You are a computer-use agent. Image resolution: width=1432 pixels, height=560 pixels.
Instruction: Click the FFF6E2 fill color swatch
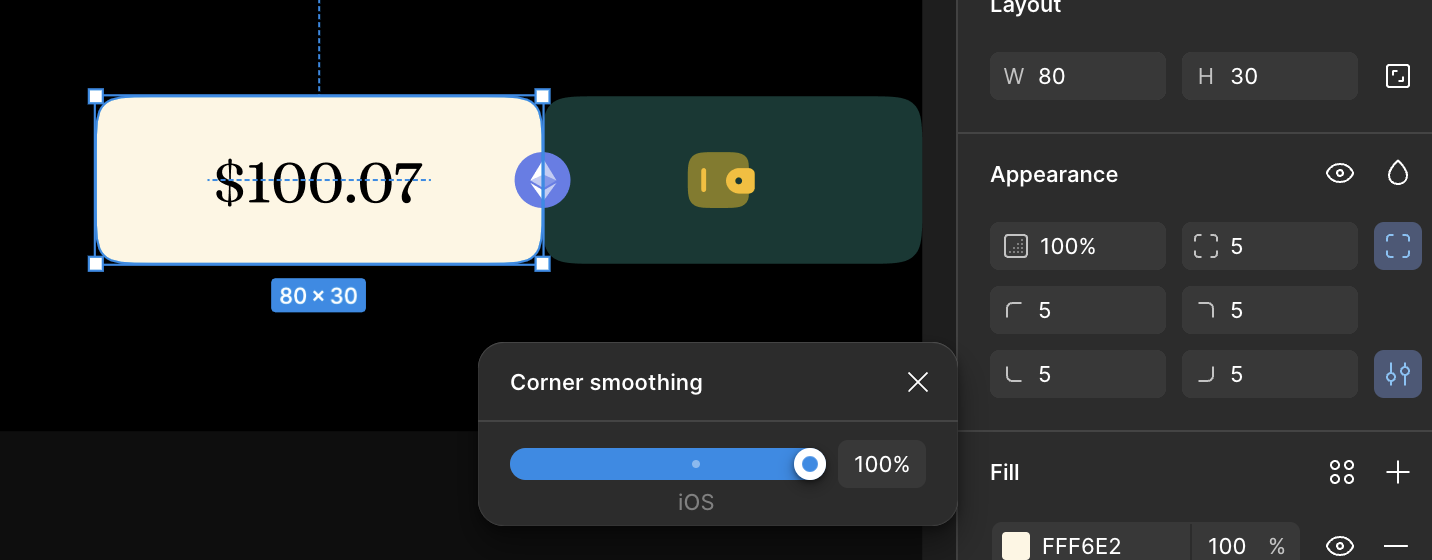point(1016,546)
